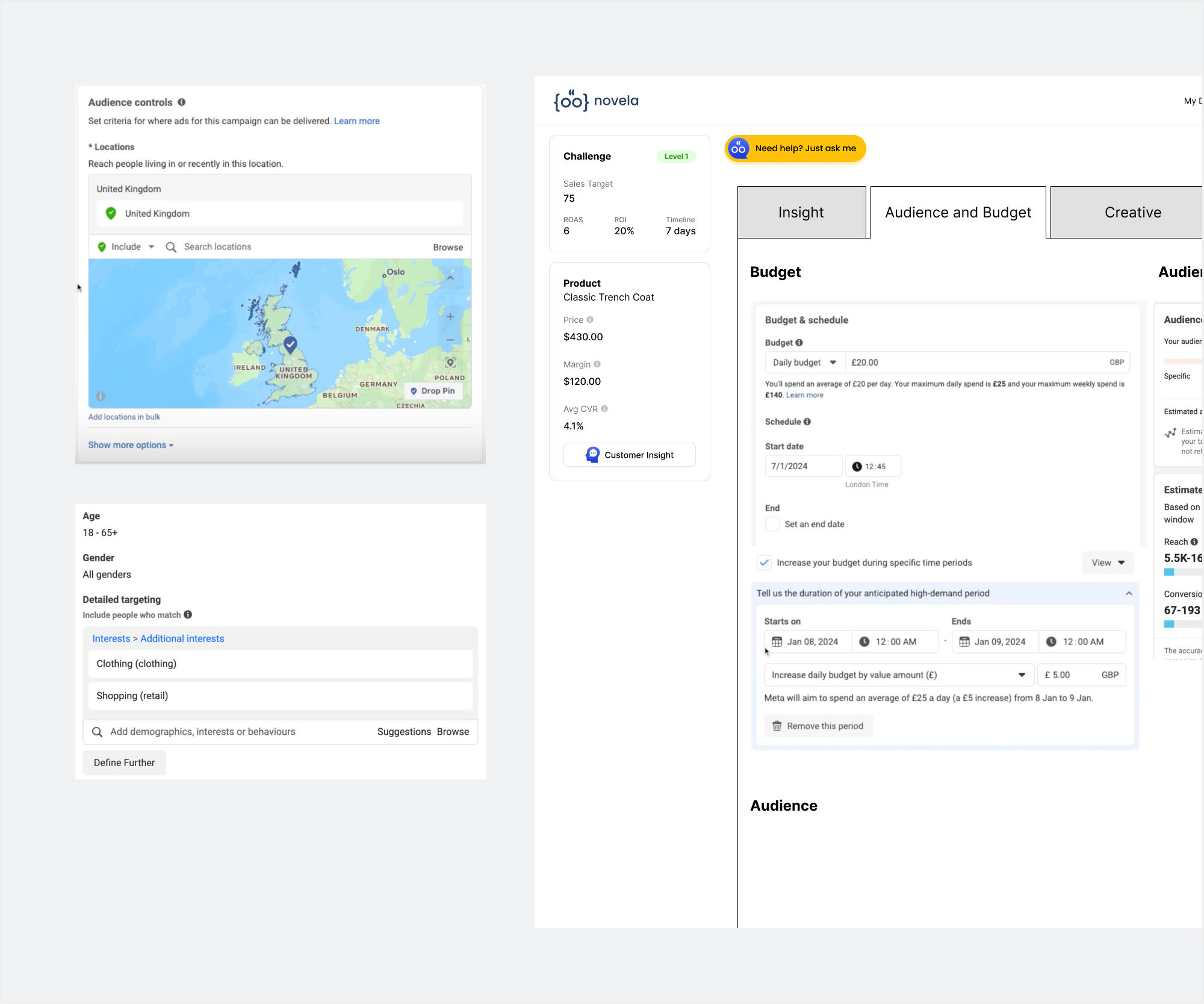Open the Interests breadcrumb link

click(x=111, y=638)
